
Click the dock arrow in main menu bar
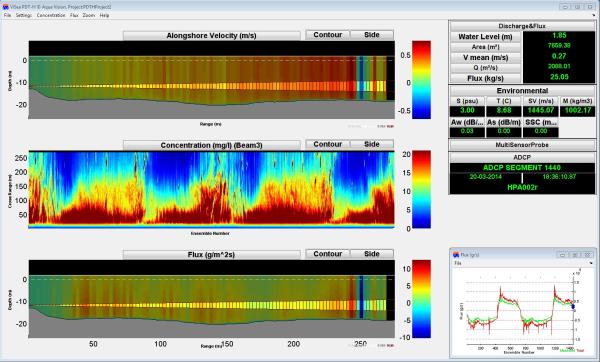[x=594, y=15]
